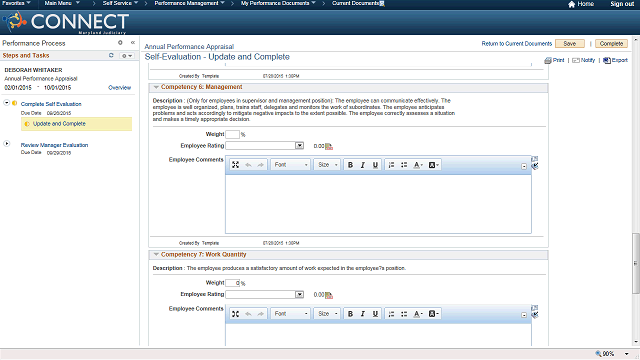
Task: Click the Sign out link
Action: point(622,4)
